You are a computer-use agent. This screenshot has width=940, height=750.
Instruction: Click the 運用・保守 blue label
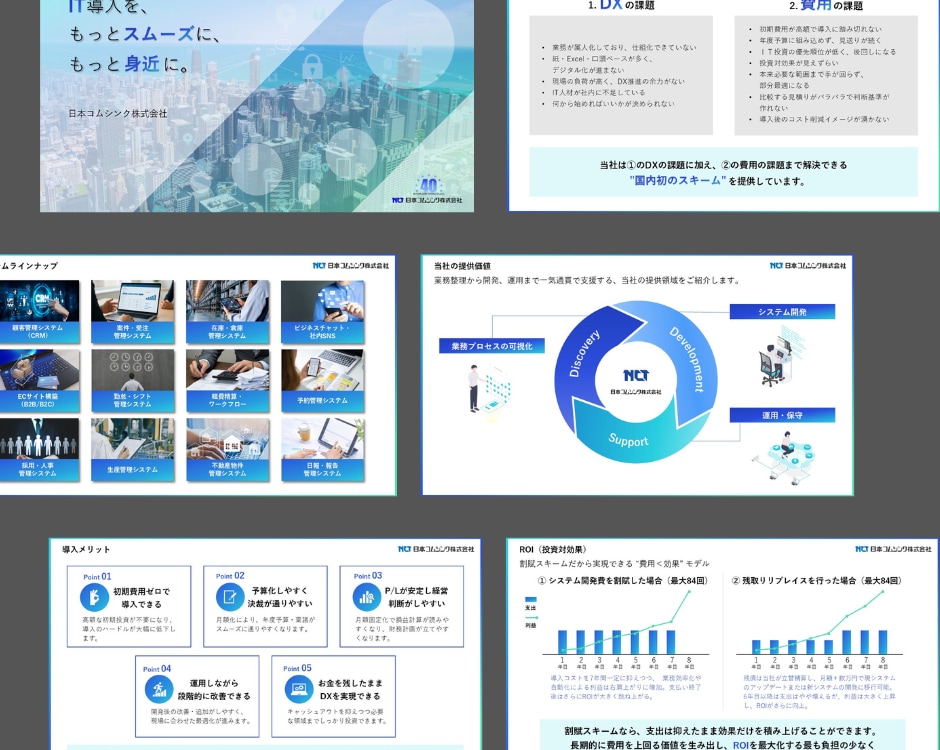[x=782, y=415]
